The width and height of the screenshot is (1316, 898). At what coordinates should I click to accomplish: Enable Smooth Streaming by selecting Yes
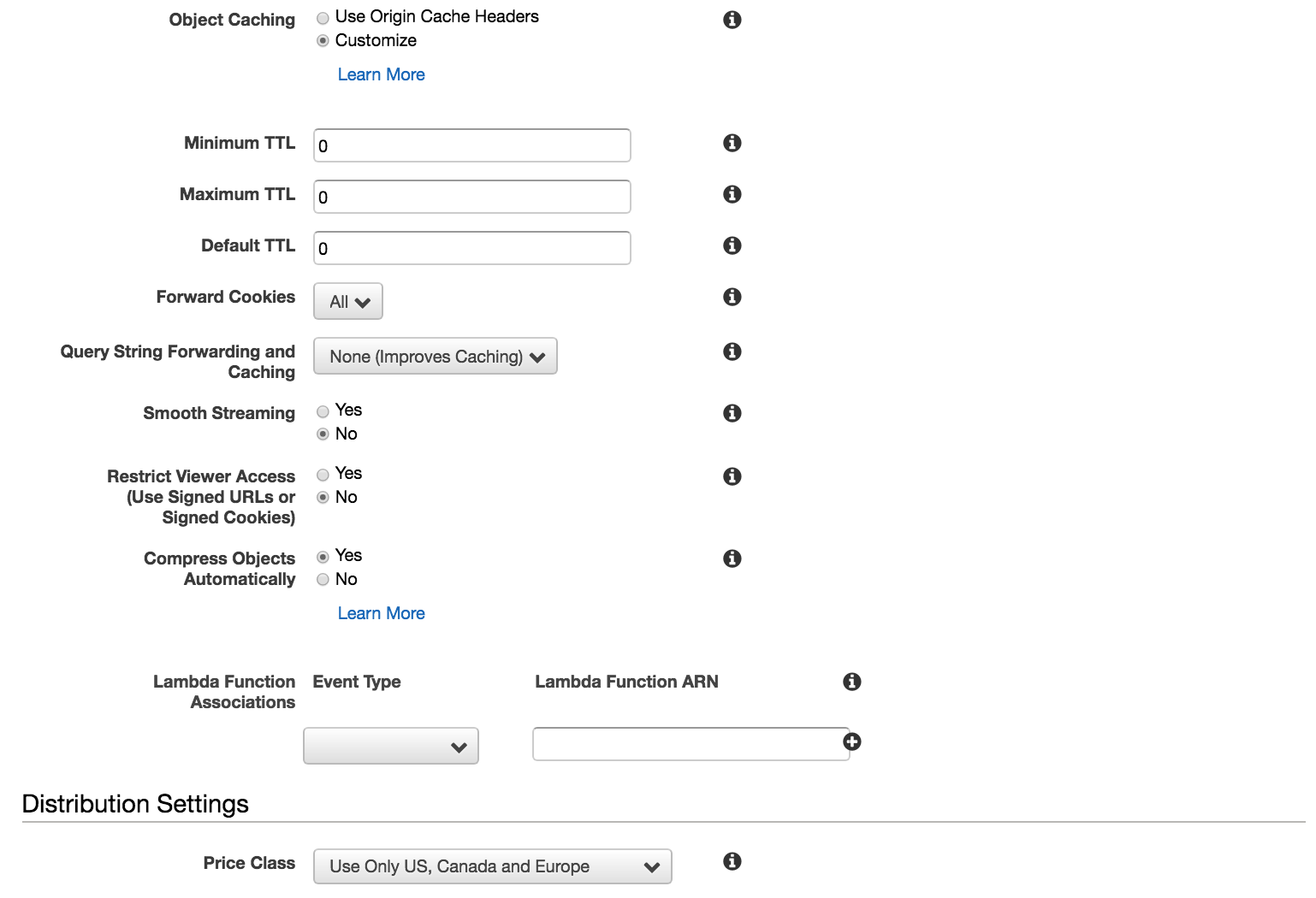(x=323, y=411)
